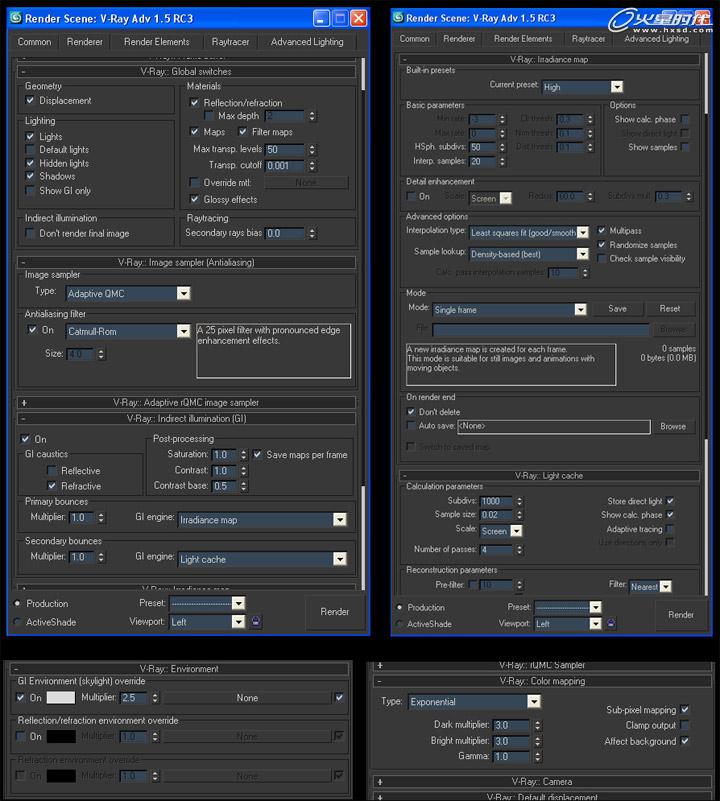The height and width of the screenshot is (801, 720).
Task: Click Render button in right window
Action: (681, 615)
